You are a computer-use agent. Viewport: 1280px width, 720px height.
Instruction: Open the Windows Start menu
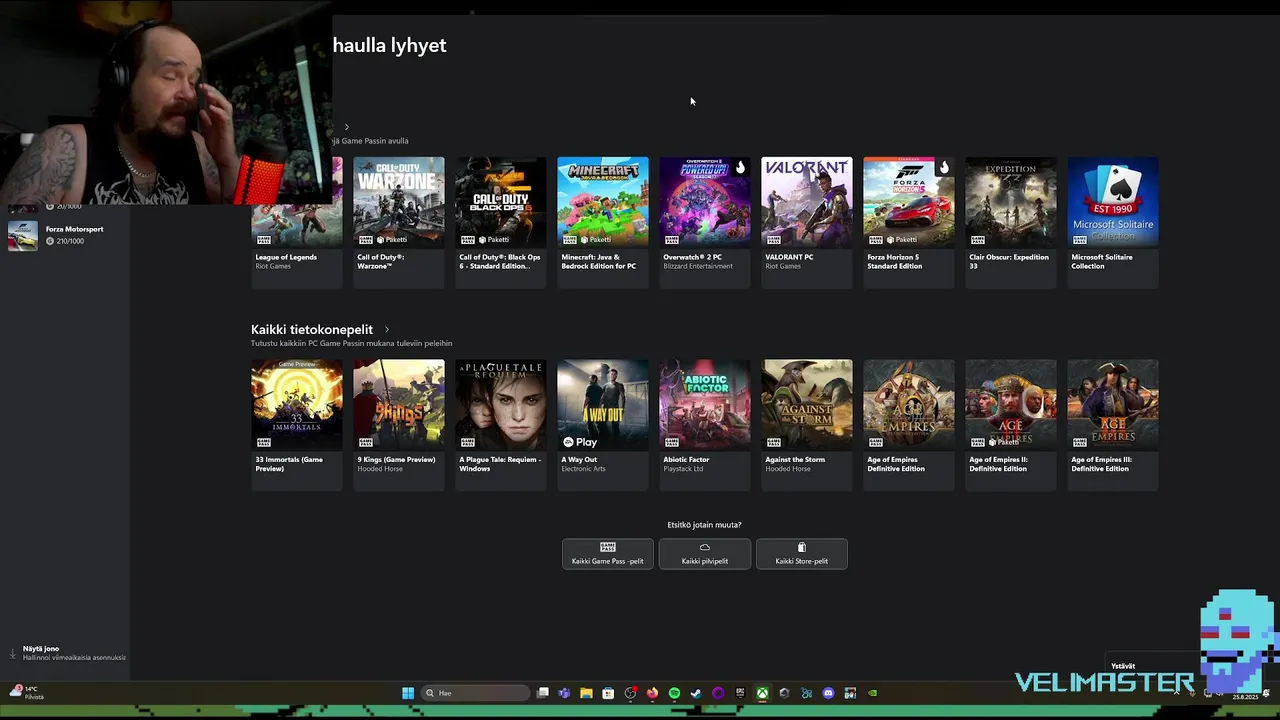(x=408, y=693)
